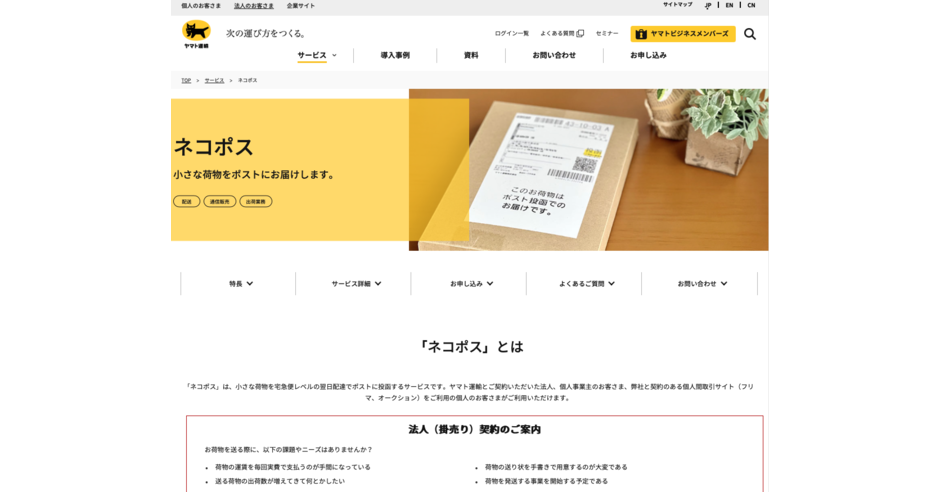This screenshot has width=940, height=492.
Task: Click the 出荷業務 tag pill
Action: tap(256, 201)
